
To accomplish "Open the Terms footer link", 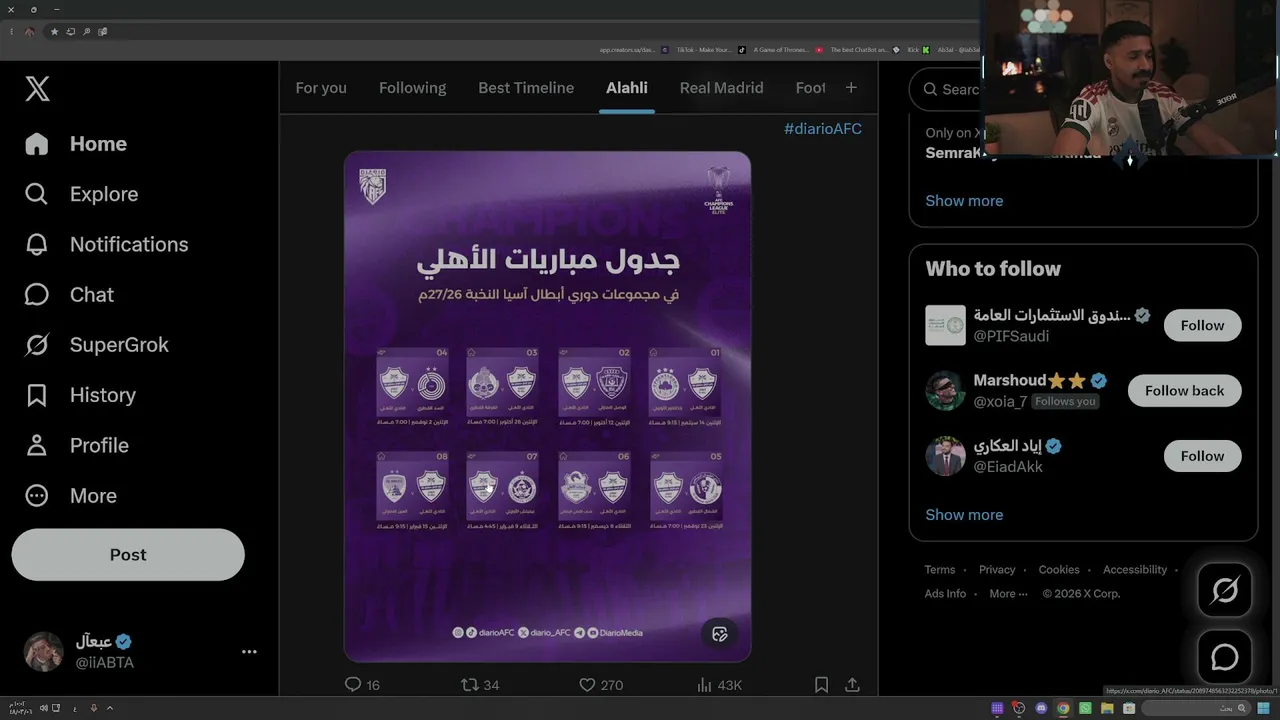I will click(x=940, y=570).
